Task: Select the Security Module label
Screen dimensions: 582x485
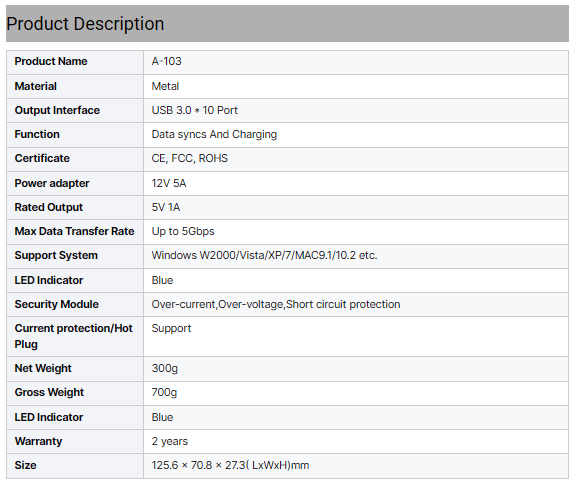Action: pyautogui.click(x=56, y=304)
